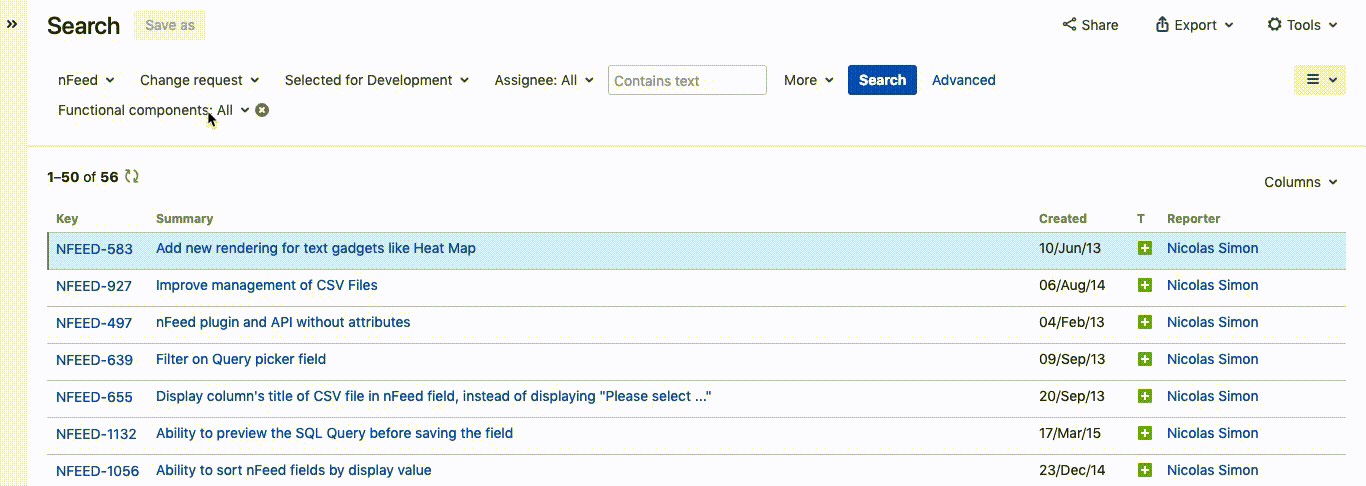1366x486 pixels.
Task: Click the issue type icon for NFEED-1132
Action: coord(1145,433)
